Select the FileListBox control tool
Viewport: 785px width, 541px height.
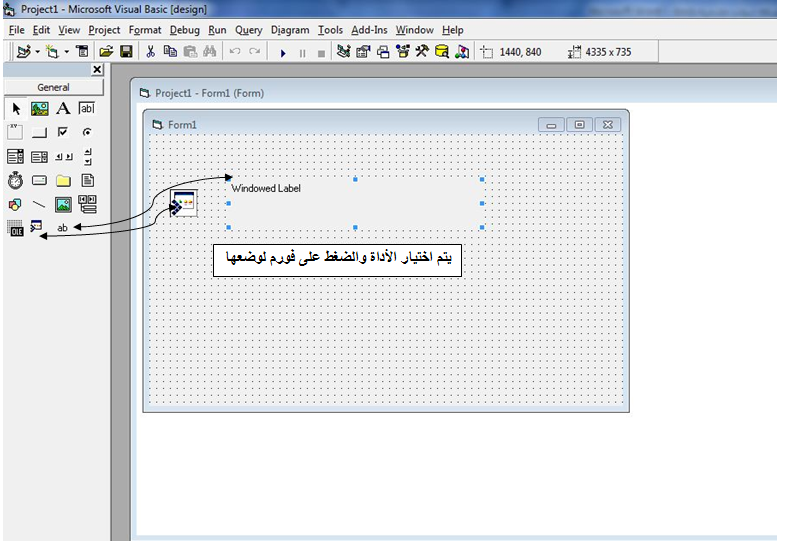click(x=88, y=180)
